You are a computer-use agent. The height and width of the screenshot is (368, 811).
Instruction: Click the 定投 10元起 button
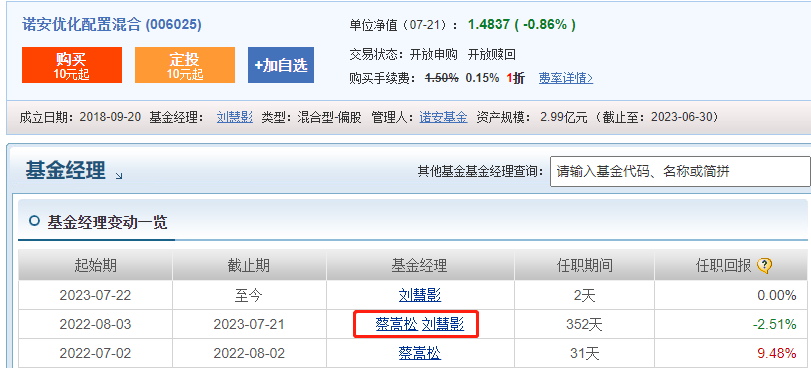185,65
